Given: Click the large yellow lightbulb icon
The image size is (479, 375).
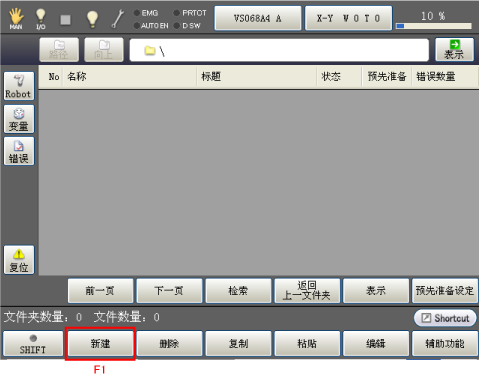Looking at the screenshot, I should coord(92,19).
